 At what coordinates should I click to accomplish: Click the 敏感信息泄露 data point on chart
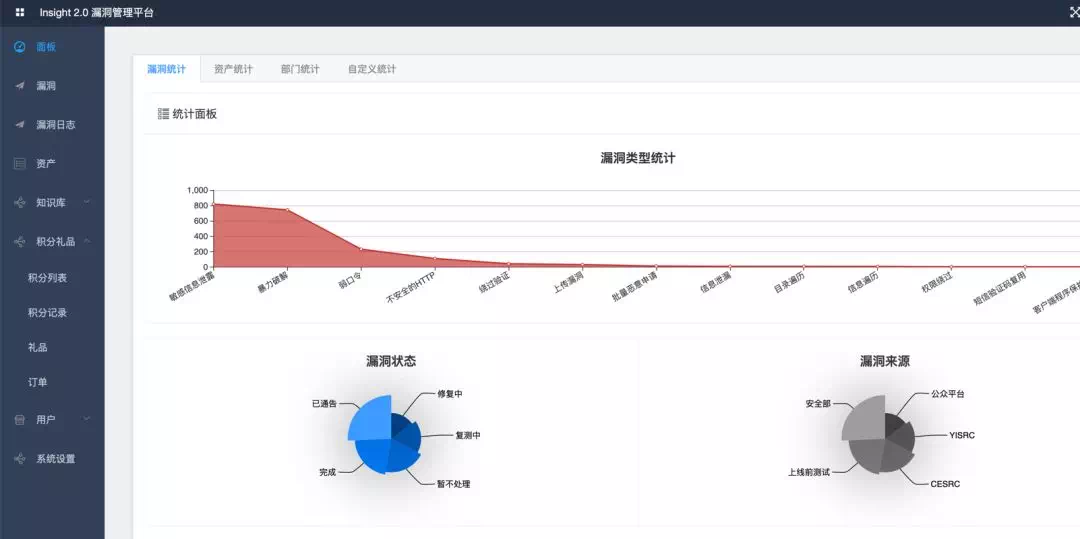(214, 204)
